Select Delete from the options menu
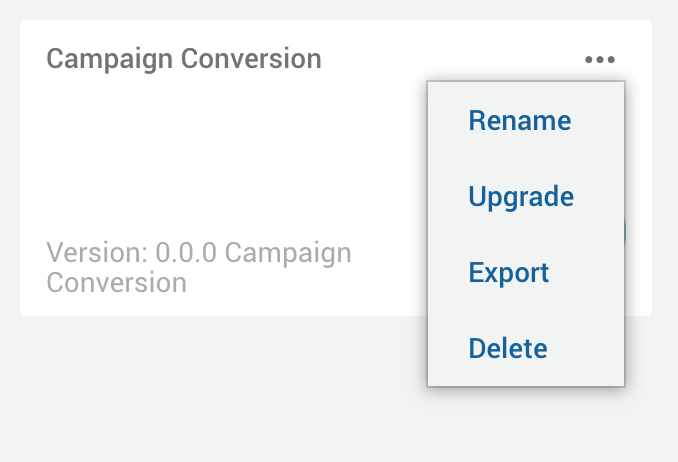 507,349
